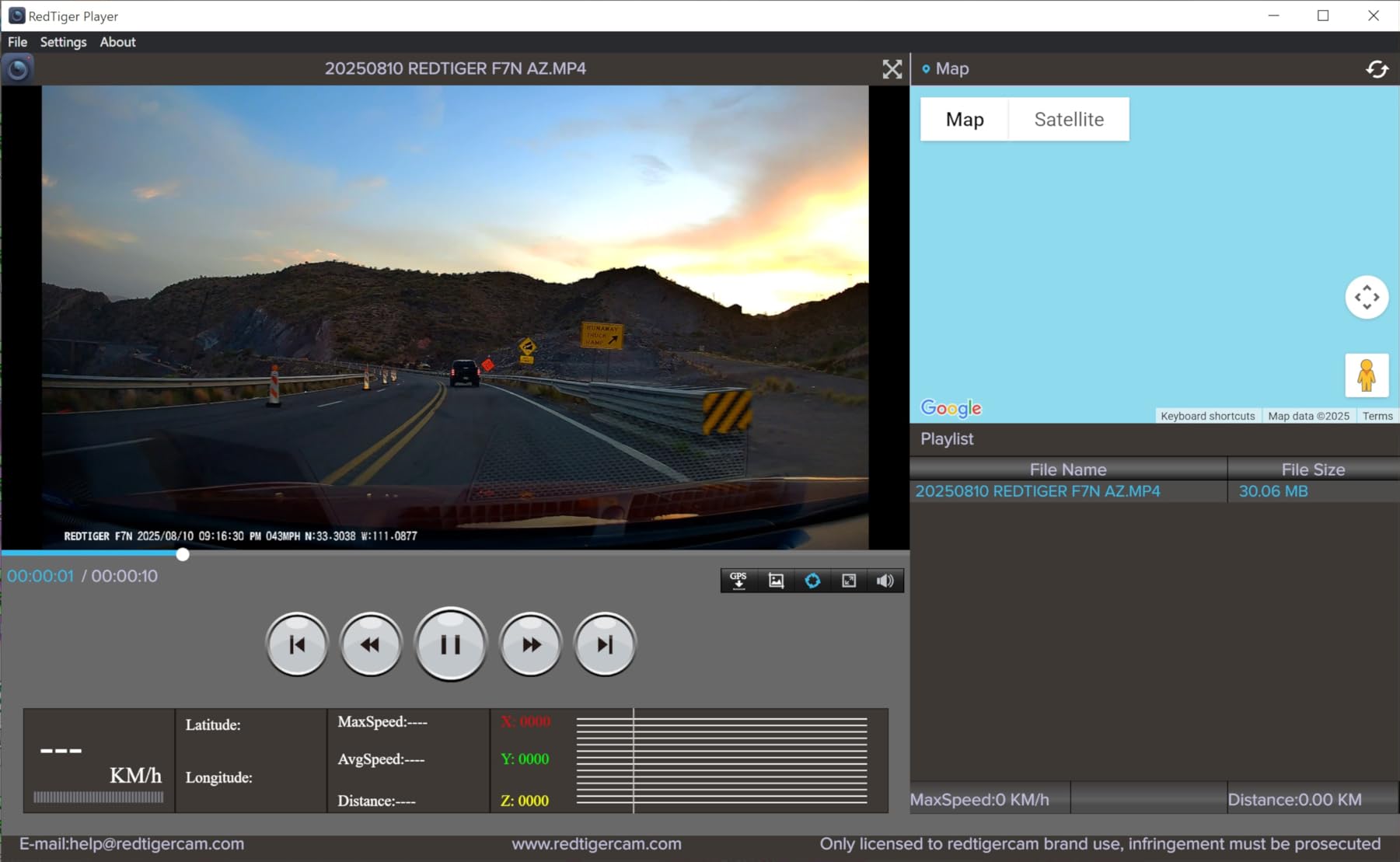Screen dimensions: 1400x862
Task: Toggle fullscreen with the crossed-arrows icon
Action: click(x=892, y=68)
